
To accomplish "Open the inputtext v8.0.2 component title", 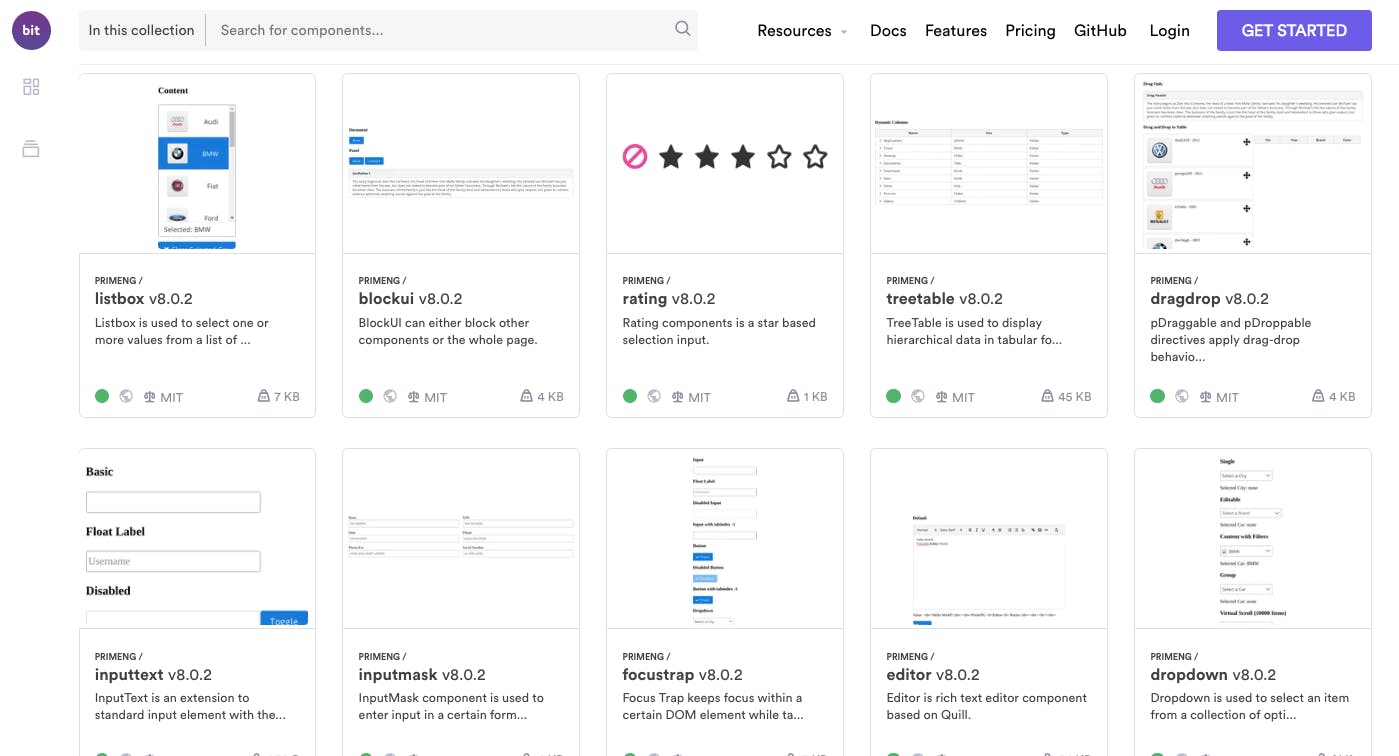I will pos(153,675).
